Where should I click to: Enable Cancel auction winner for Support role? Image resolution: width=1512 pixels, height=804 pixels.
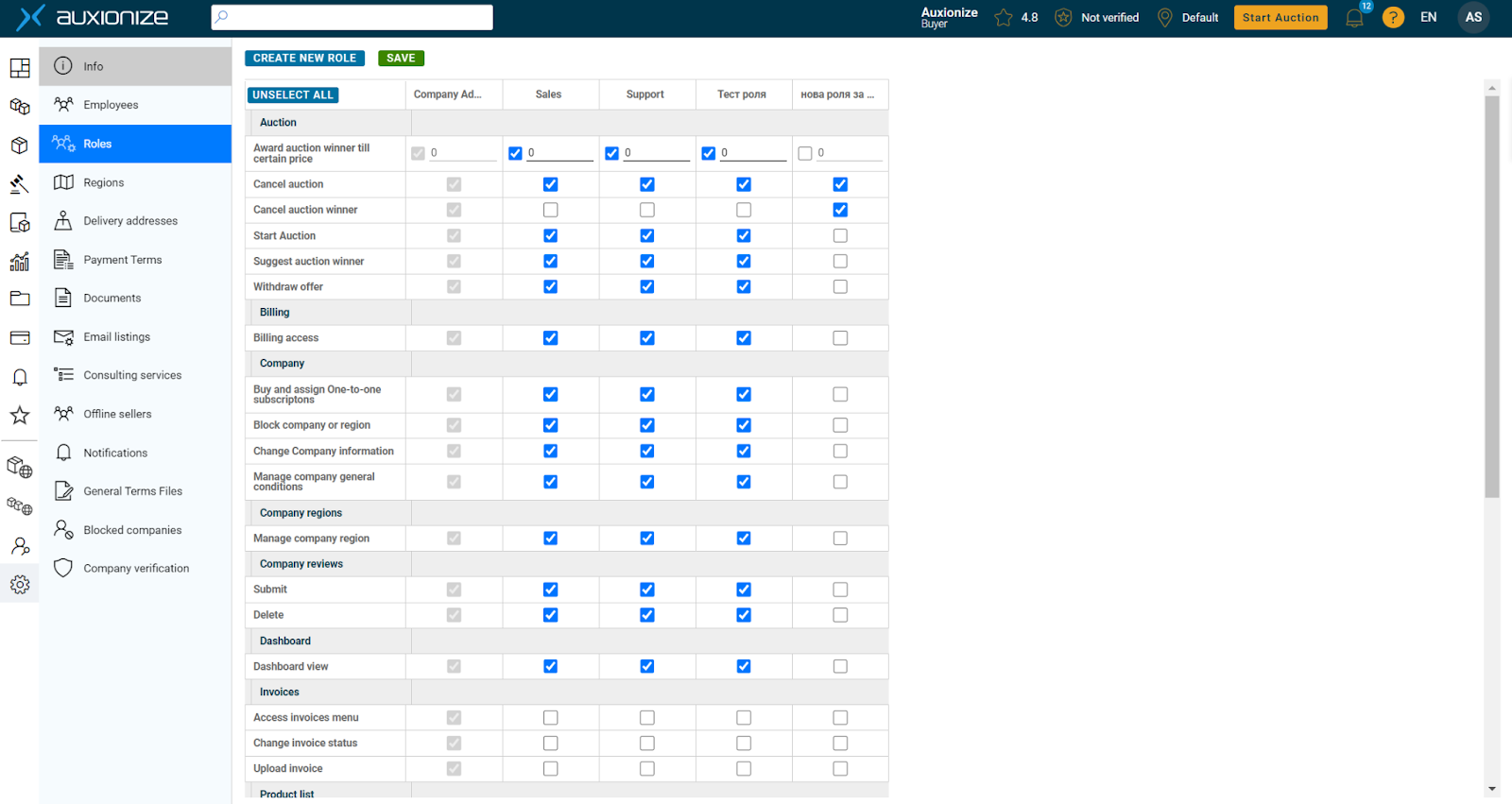click(x=647, y=210)
